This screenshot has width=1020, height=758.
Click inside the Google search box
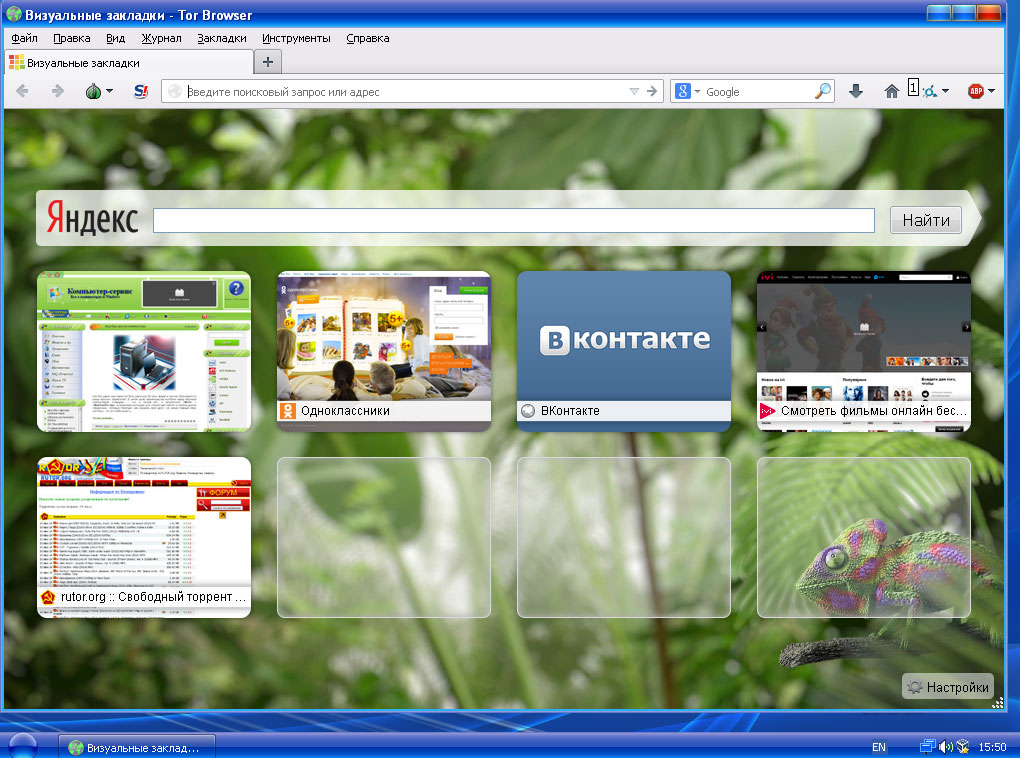pos(758,92)
